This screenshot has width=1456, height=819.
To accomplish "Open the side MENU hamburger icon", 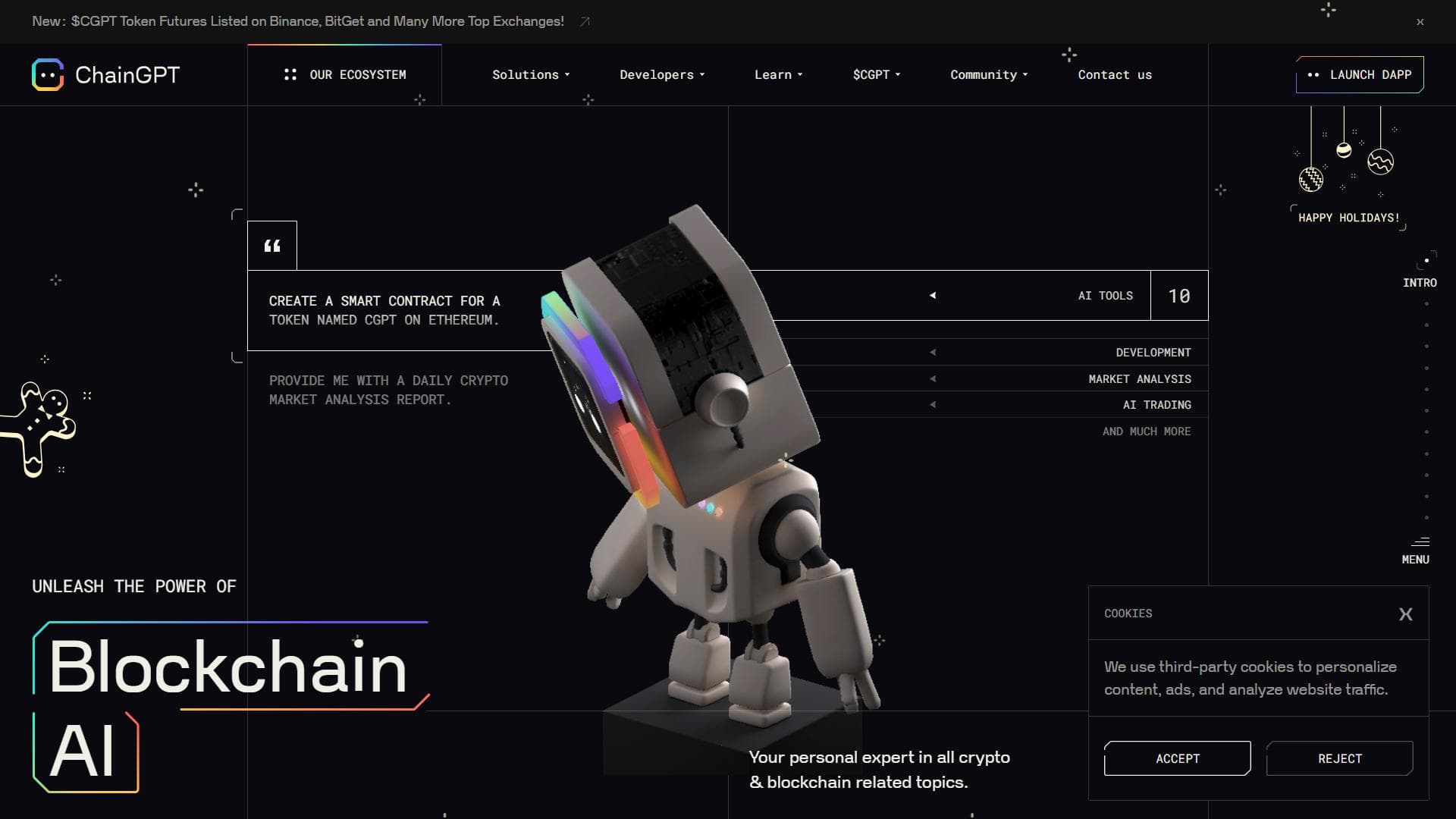I will tap(1420, 541).
